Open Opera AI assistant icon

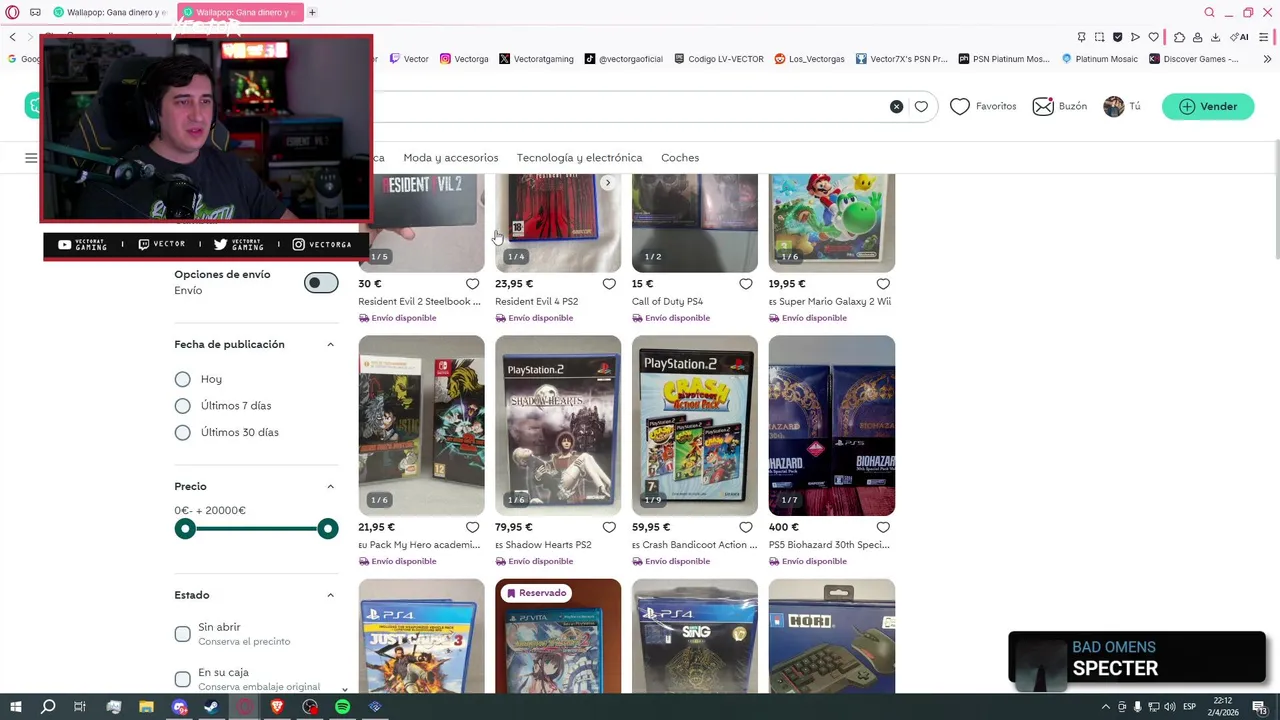tap(1239, 37)
